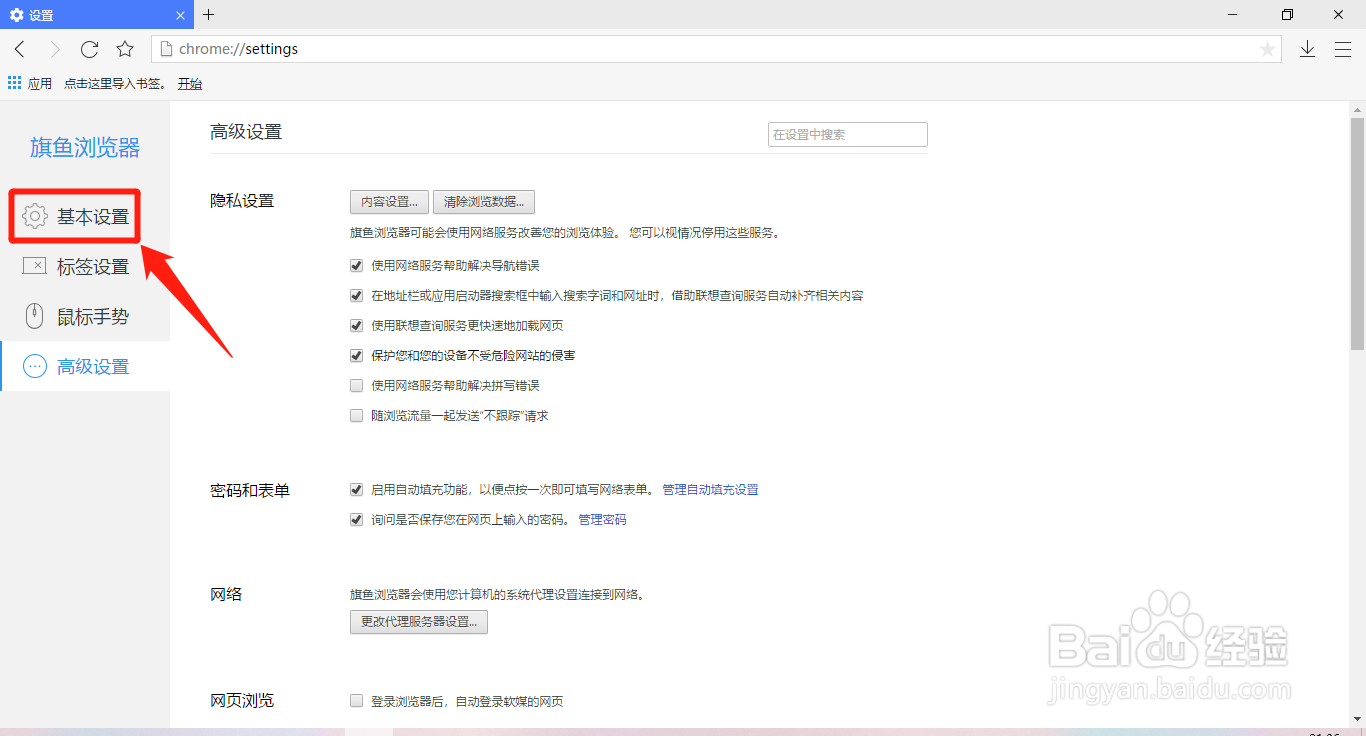Enable the 不跟踪 request checkbox

[356, 415]
